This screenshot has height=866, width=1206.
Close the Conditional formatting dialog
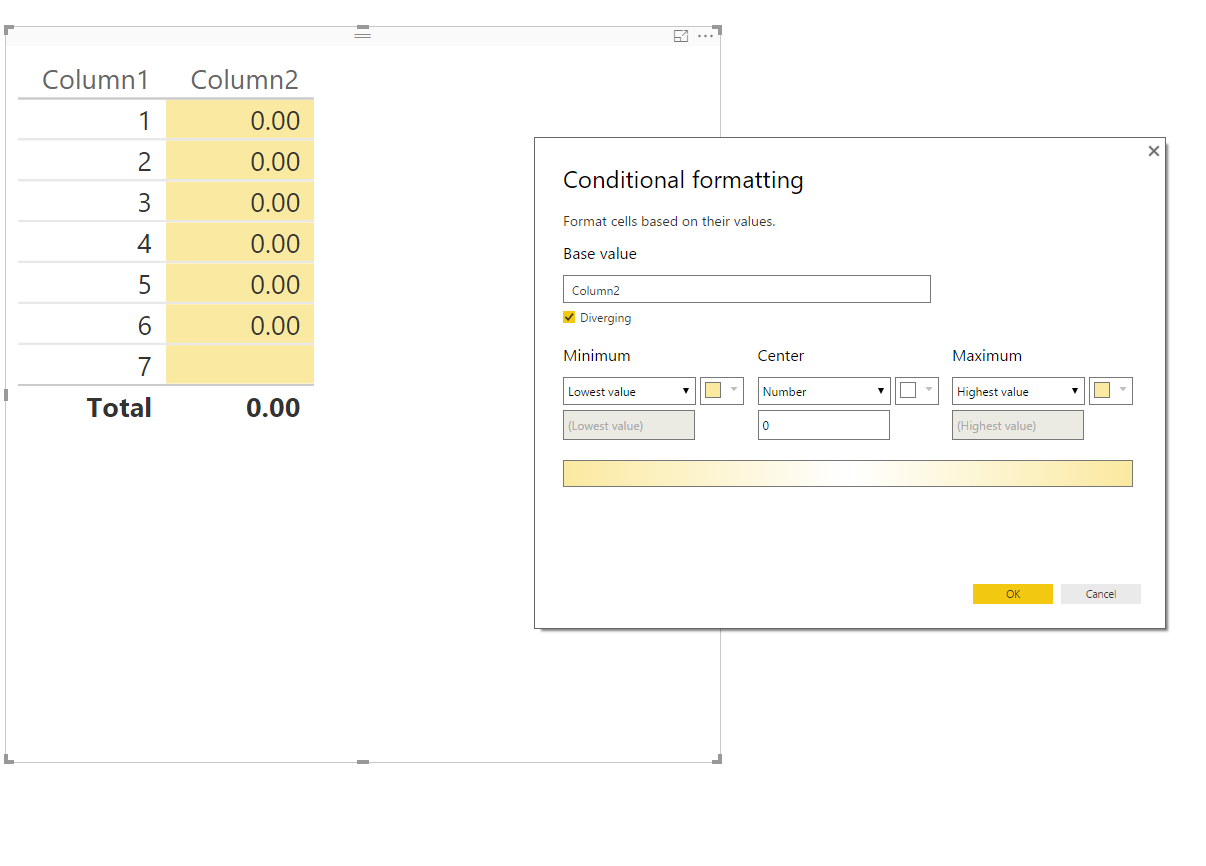1154,151
